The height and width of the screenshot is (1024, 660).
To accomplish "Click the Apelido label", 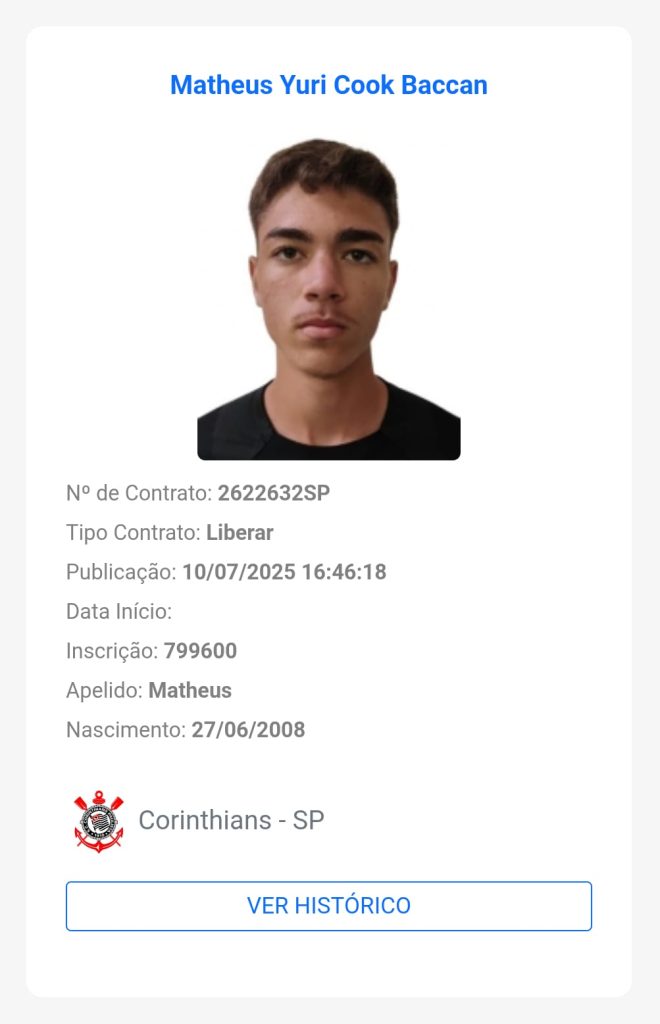I will 104,691.
